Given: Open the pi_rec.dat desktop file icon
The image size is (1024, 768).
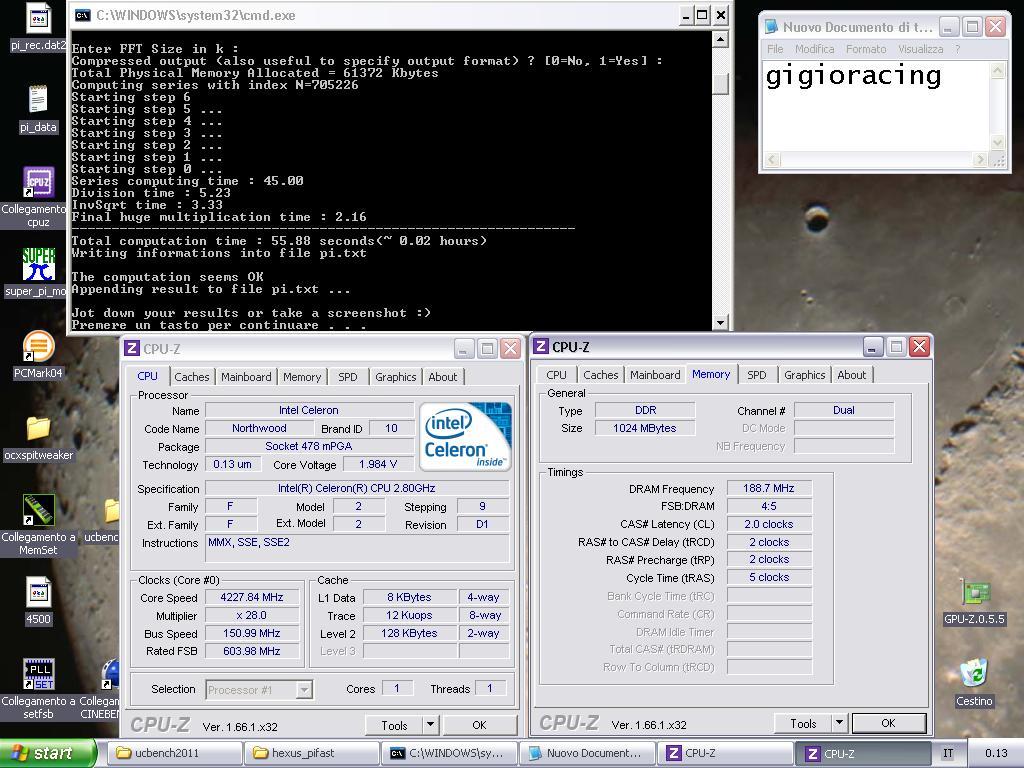Looking at the screenshot, I should point(39,19).
